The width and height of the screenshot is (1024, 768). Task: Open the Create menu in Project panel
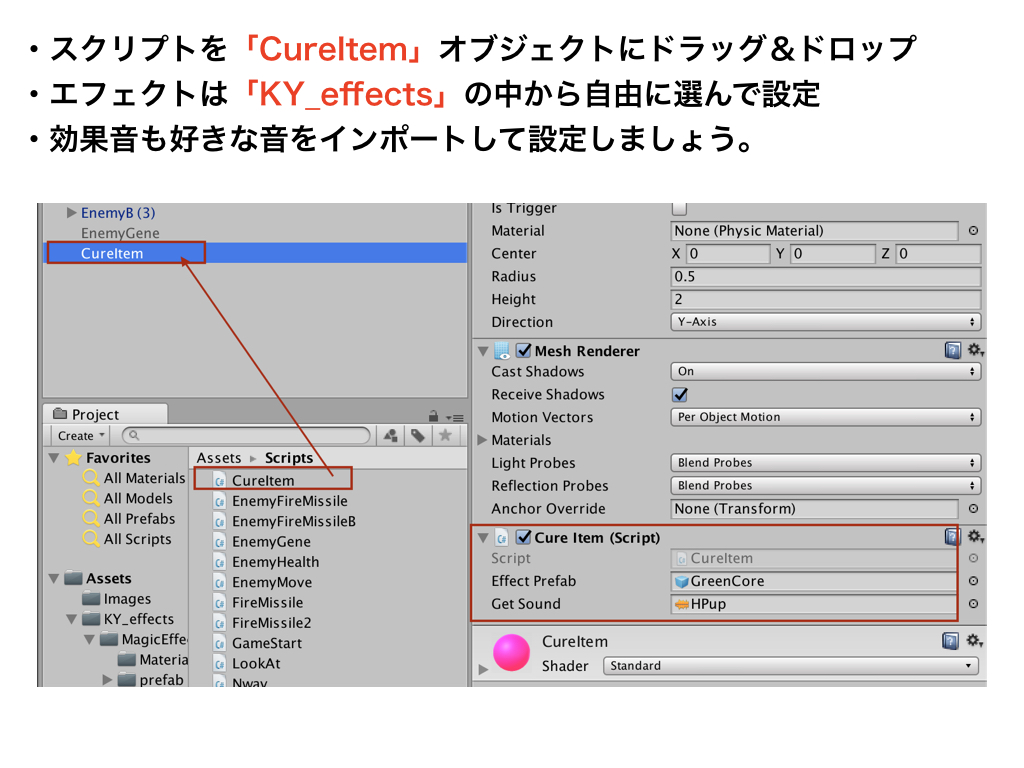point(80,436)
